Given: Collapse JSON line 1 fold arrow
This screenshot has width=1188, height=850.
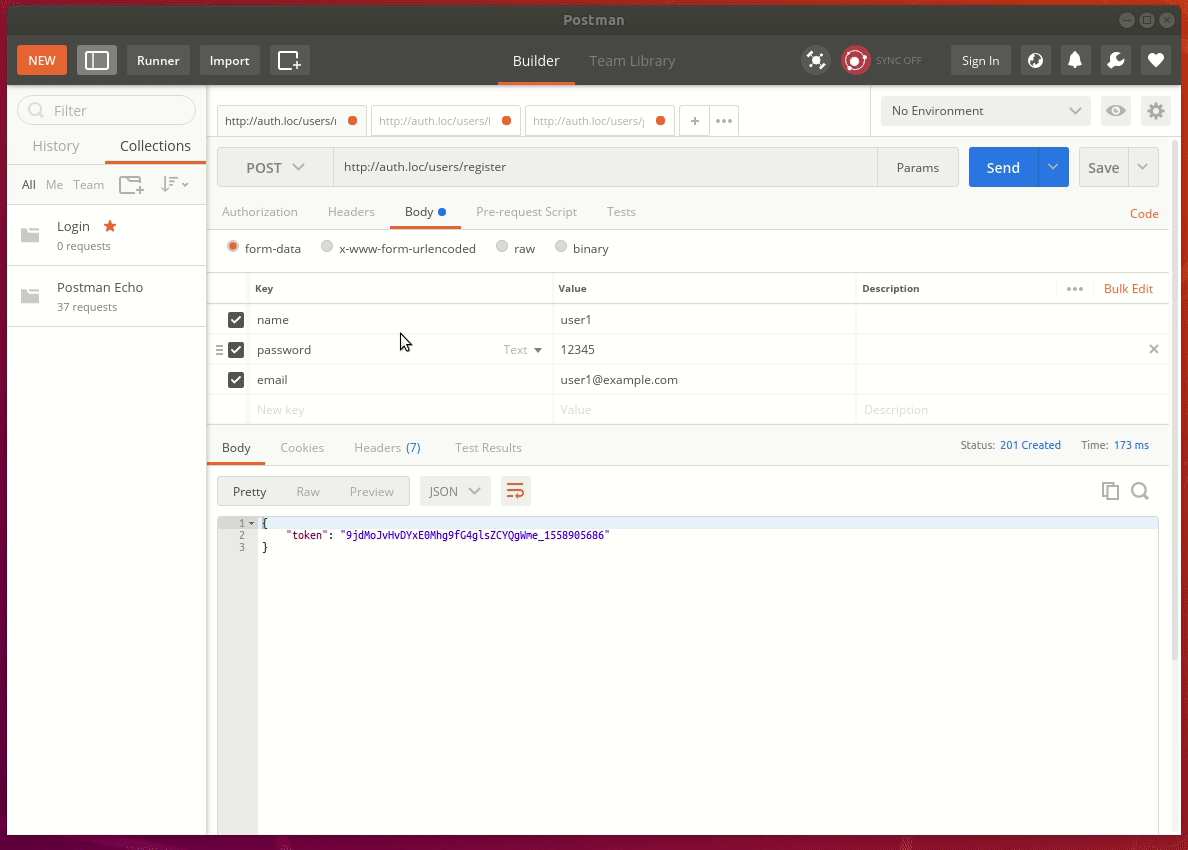Looking at the screenshot, I should point(252,523).
